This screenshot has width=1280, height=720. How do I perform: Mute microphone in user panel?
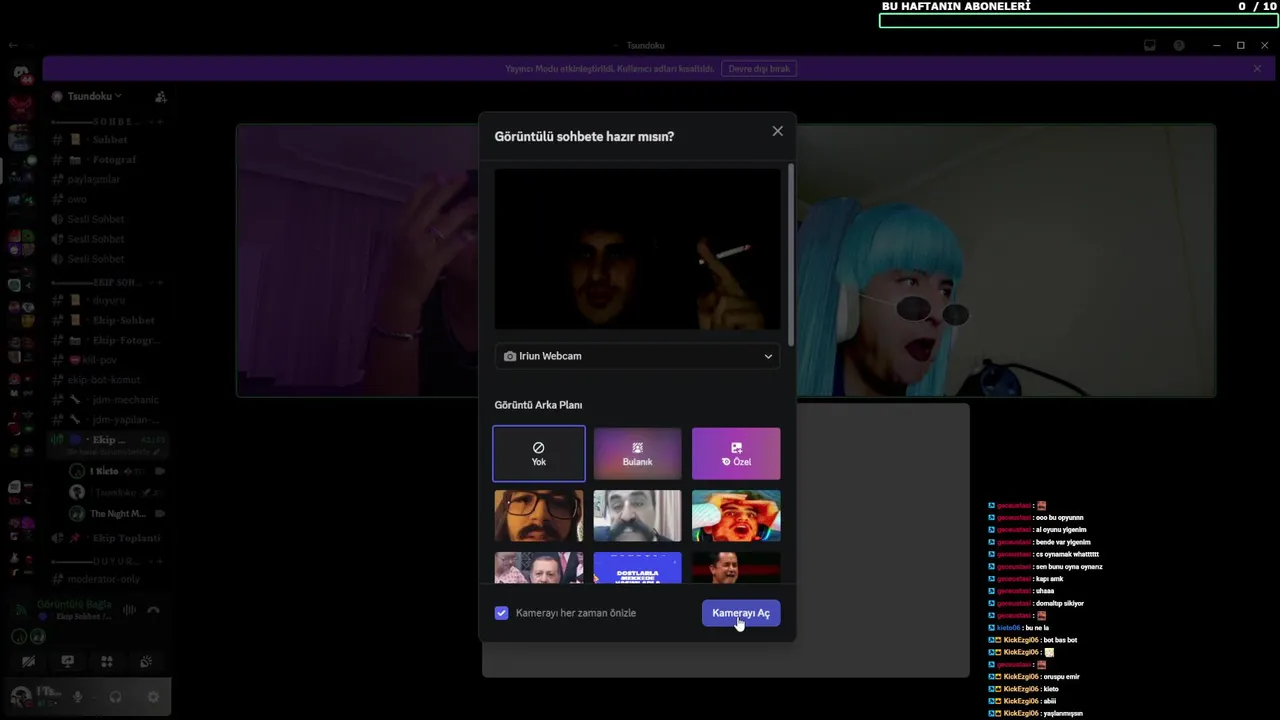(x=78, y=697)
